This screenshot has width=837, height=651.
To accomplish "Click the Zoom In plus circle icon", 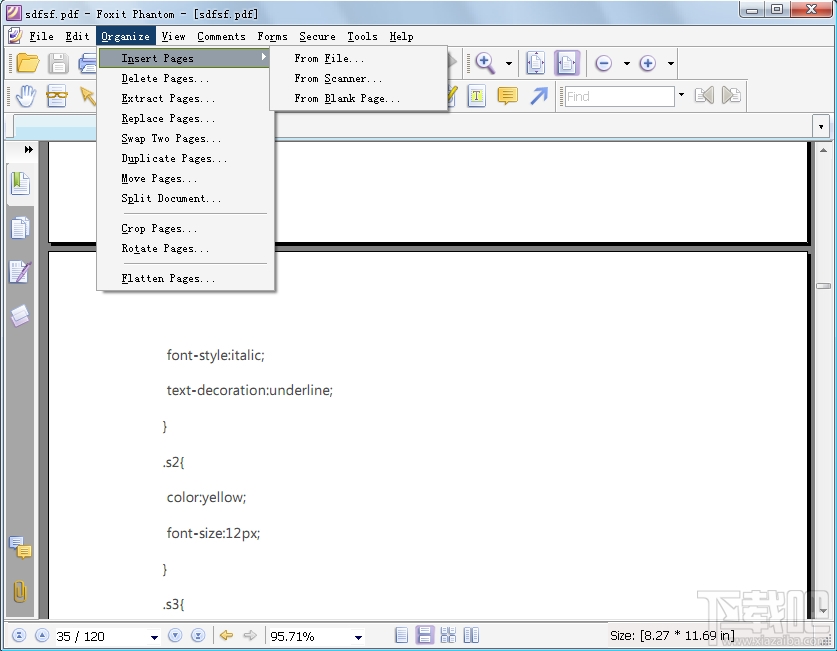I will 648,63.
